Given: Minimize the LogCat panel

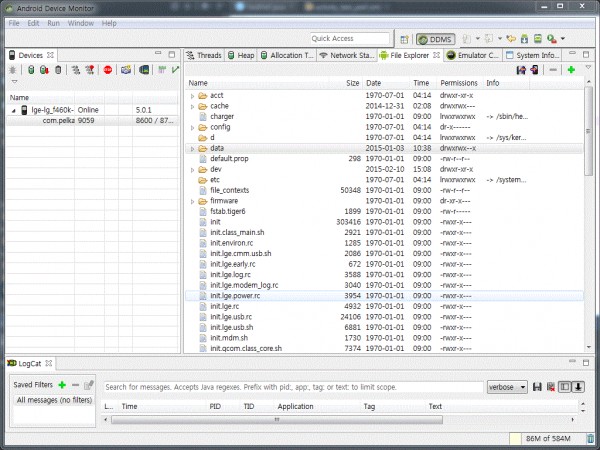Looking at the screenshot, I should click(572, 361).
